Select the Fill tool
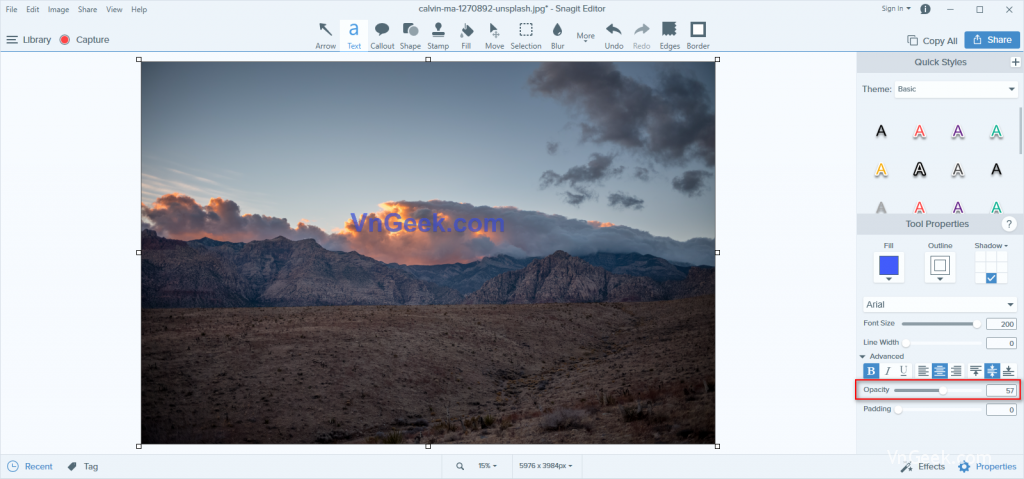1024x479 pixels. pos(466,35)
